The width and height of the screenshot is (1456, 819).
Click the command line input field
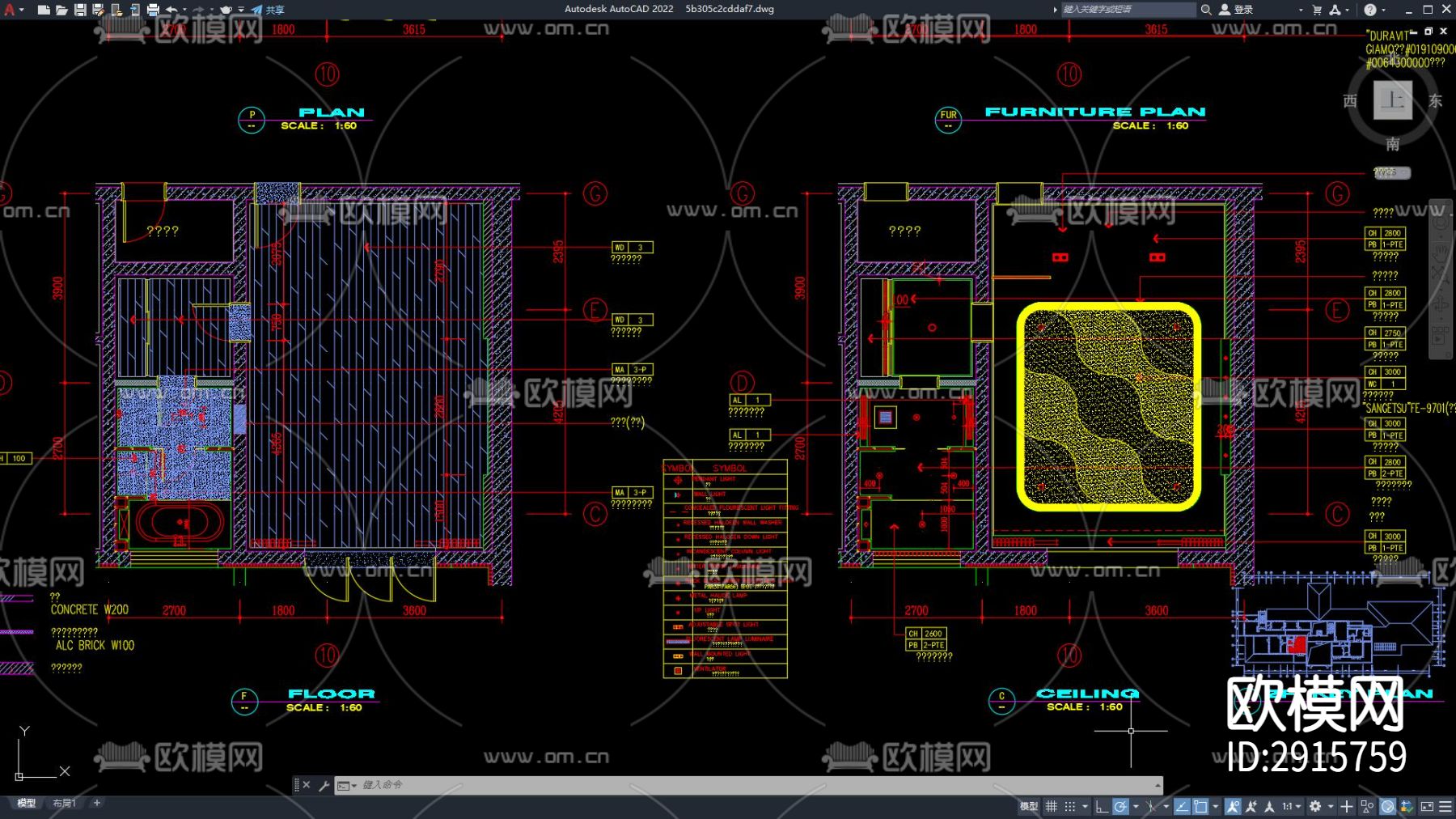[x=728, y=785]
